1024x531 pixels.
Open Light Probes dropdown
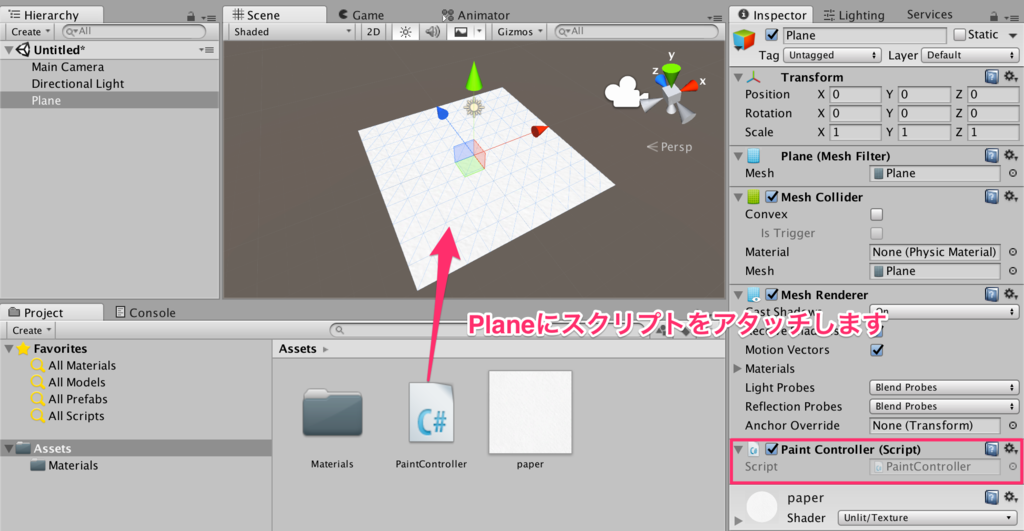click(x=944, y=387)
